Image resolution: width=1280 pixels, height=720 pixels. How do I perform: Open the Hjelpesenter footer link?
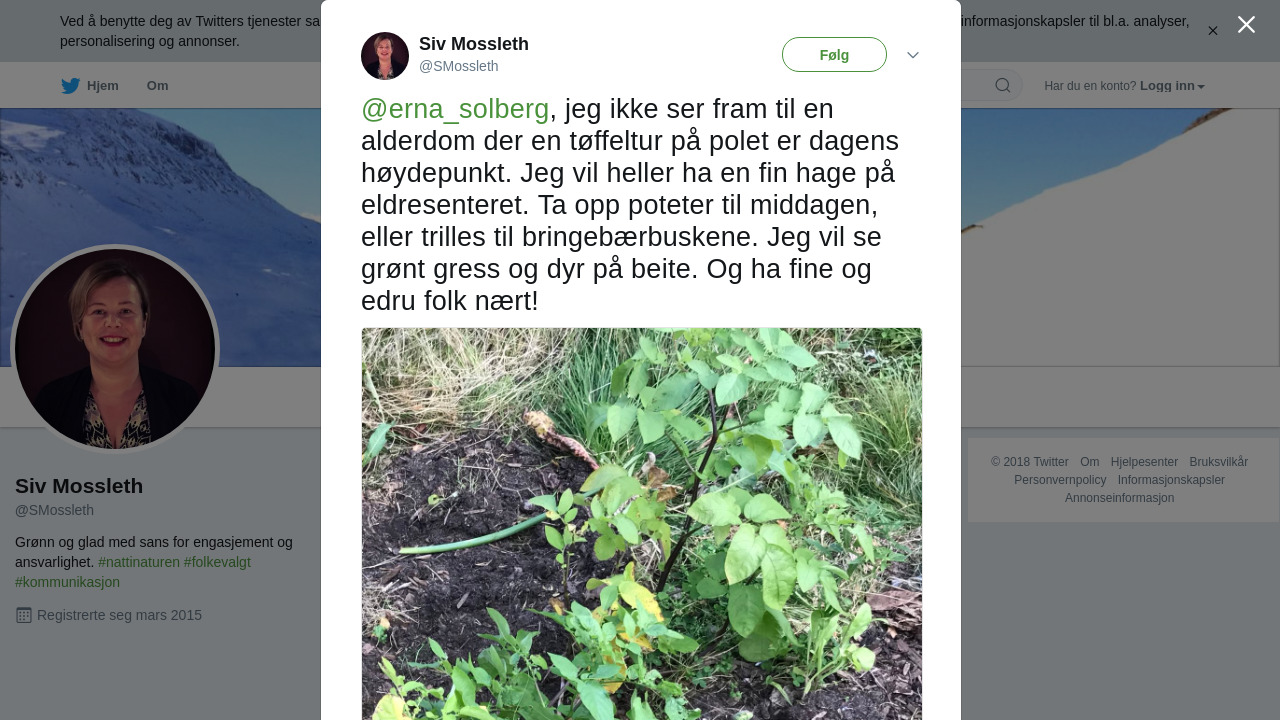pos(1144,462)
